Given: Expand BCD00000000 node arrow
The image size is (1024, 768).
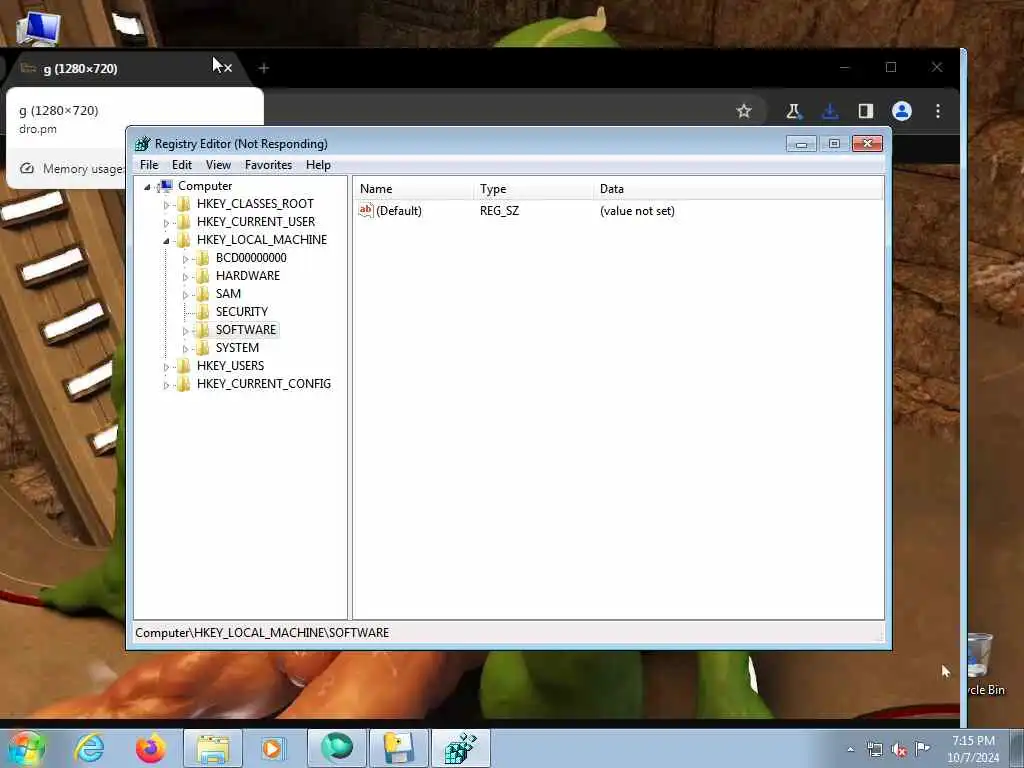Looking at the screenshot, I should click(185, 259).
